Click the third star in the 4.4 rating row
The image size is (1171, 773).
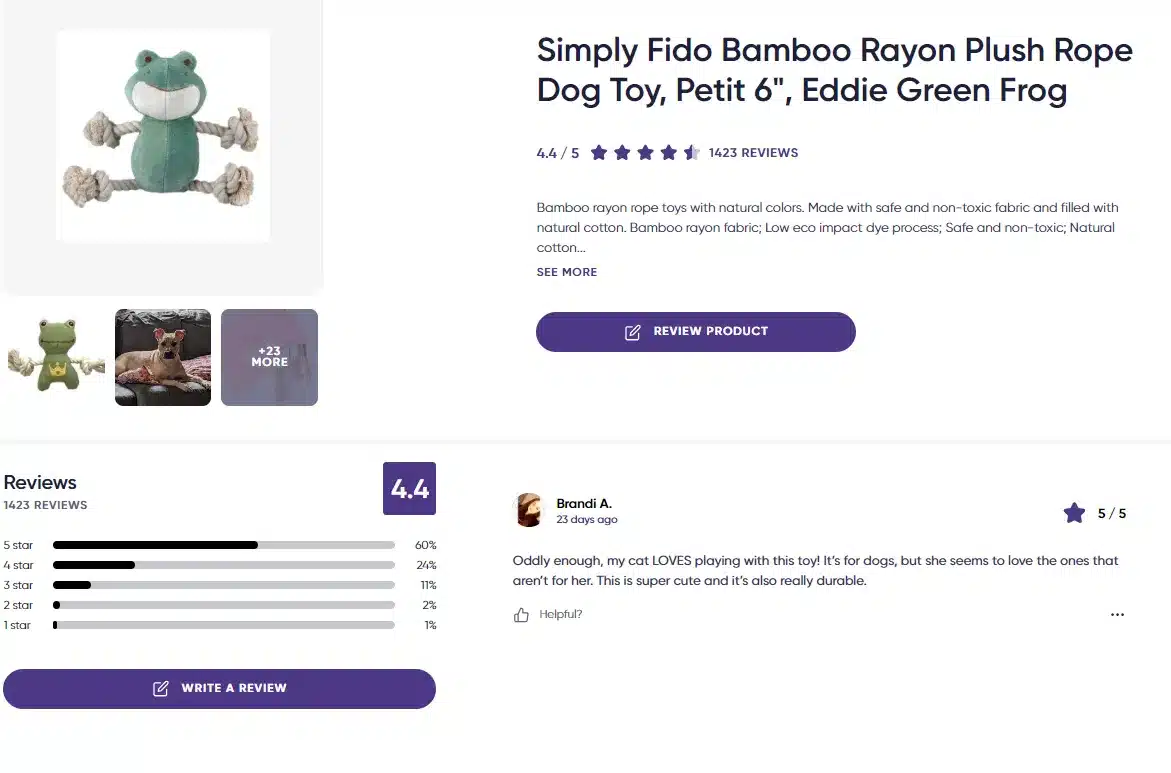point(644,152)
